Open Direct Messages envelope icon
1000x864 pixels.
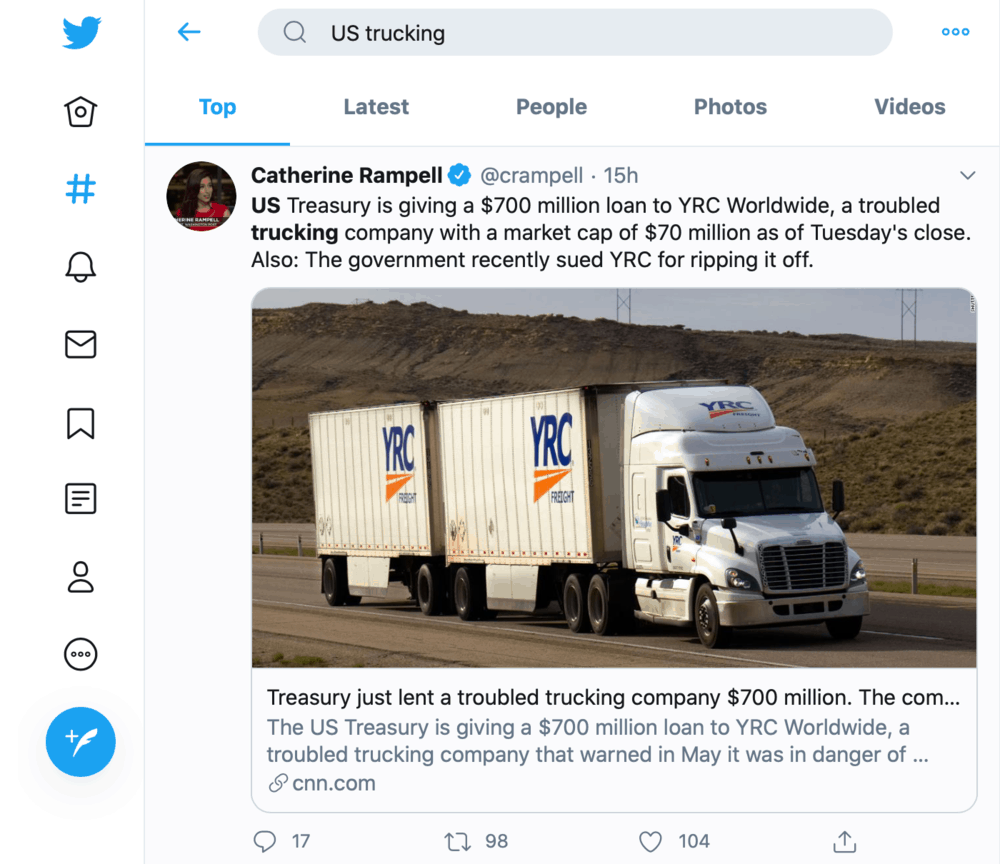tap(80, 344)
